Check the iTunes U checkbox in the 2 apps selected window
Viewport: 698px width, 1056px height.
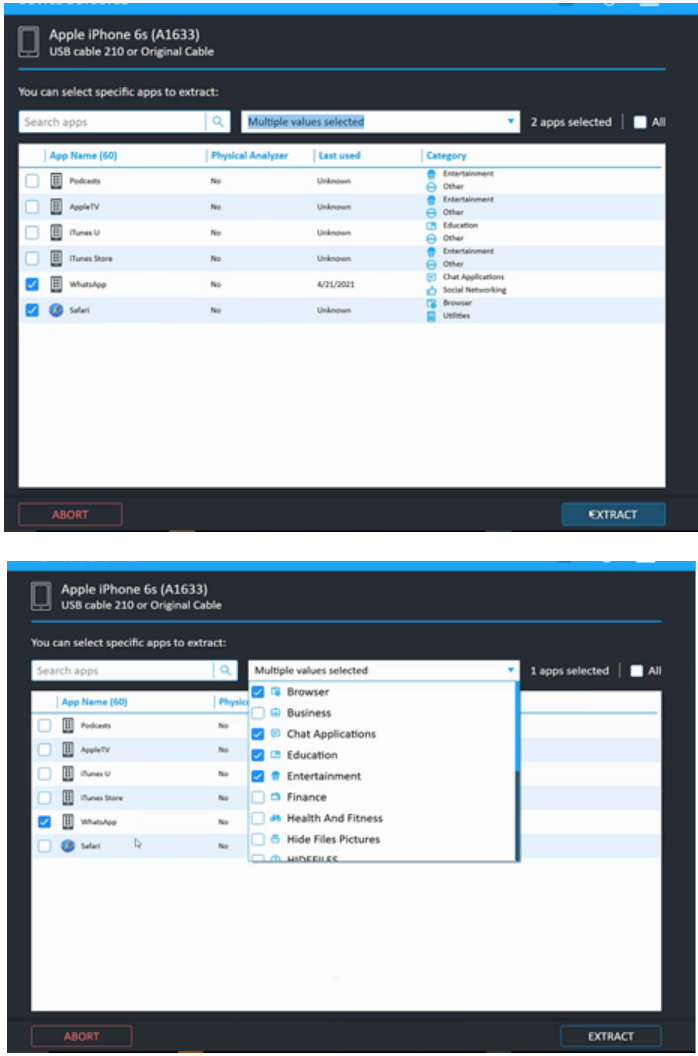coord(32,232)
